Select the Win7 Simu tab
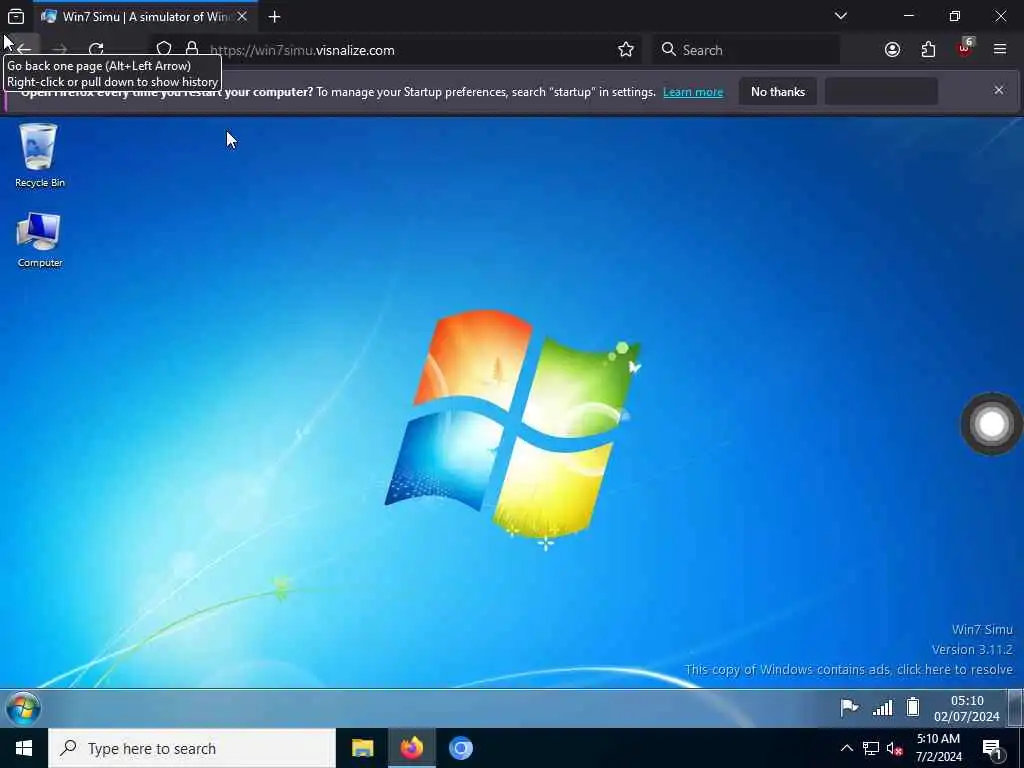Screen dimensions: 1024x768 pyautogui.click(x=144, y=16)
